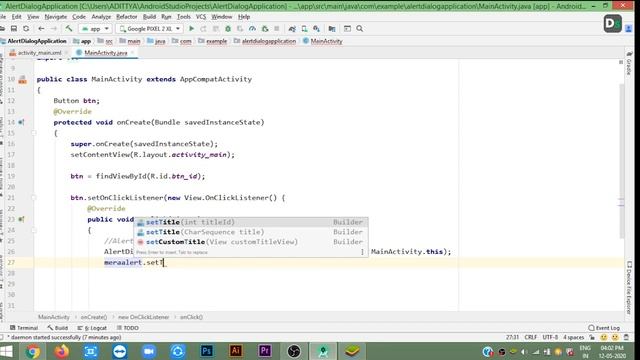Click the OBS Studio taskbar icon
640x360 pixels.
(x=294, y=351)
